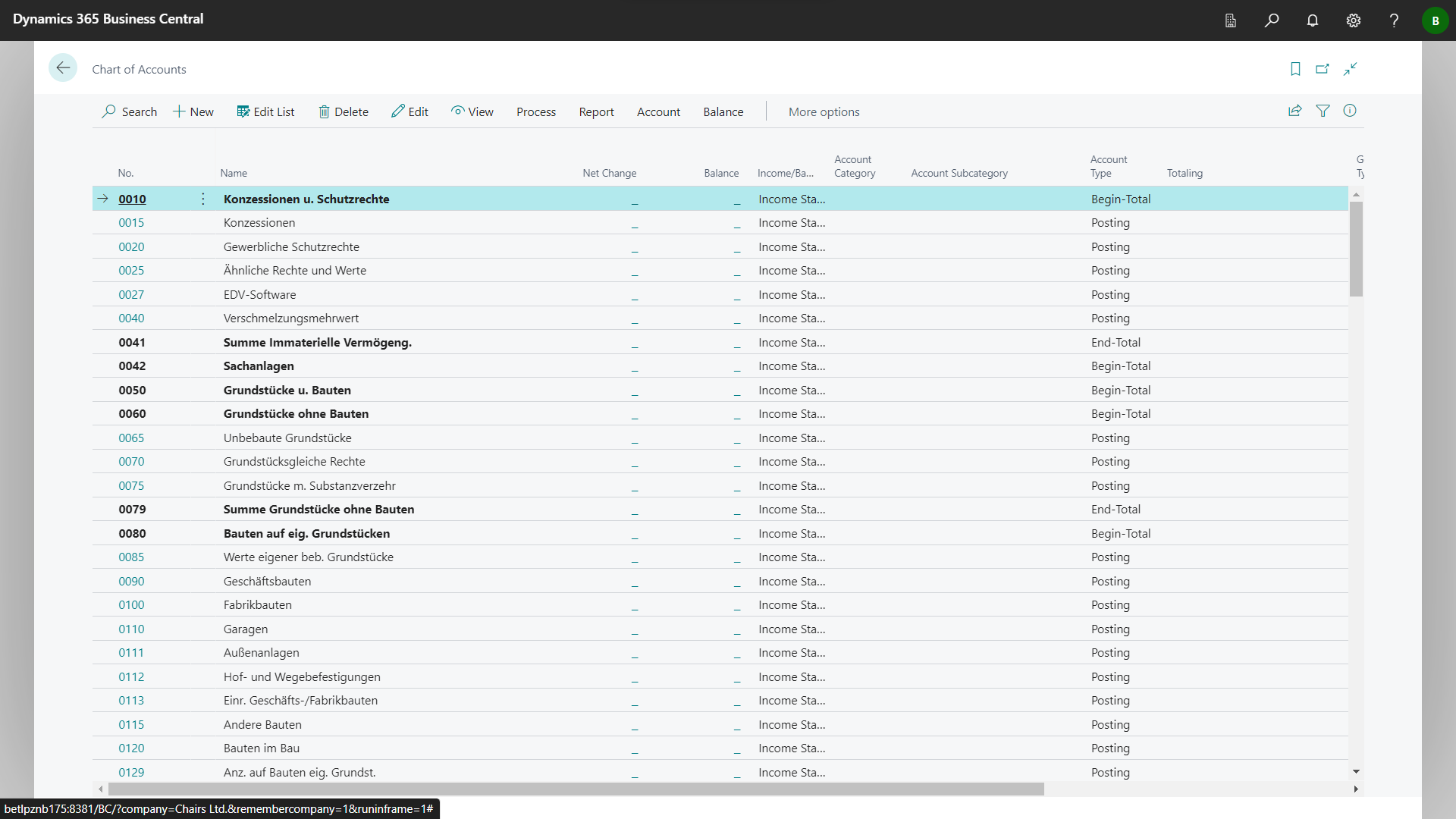Screen dimensions: 1456x819
Task: Show row options for account 0010
Action: pos(203,199)
